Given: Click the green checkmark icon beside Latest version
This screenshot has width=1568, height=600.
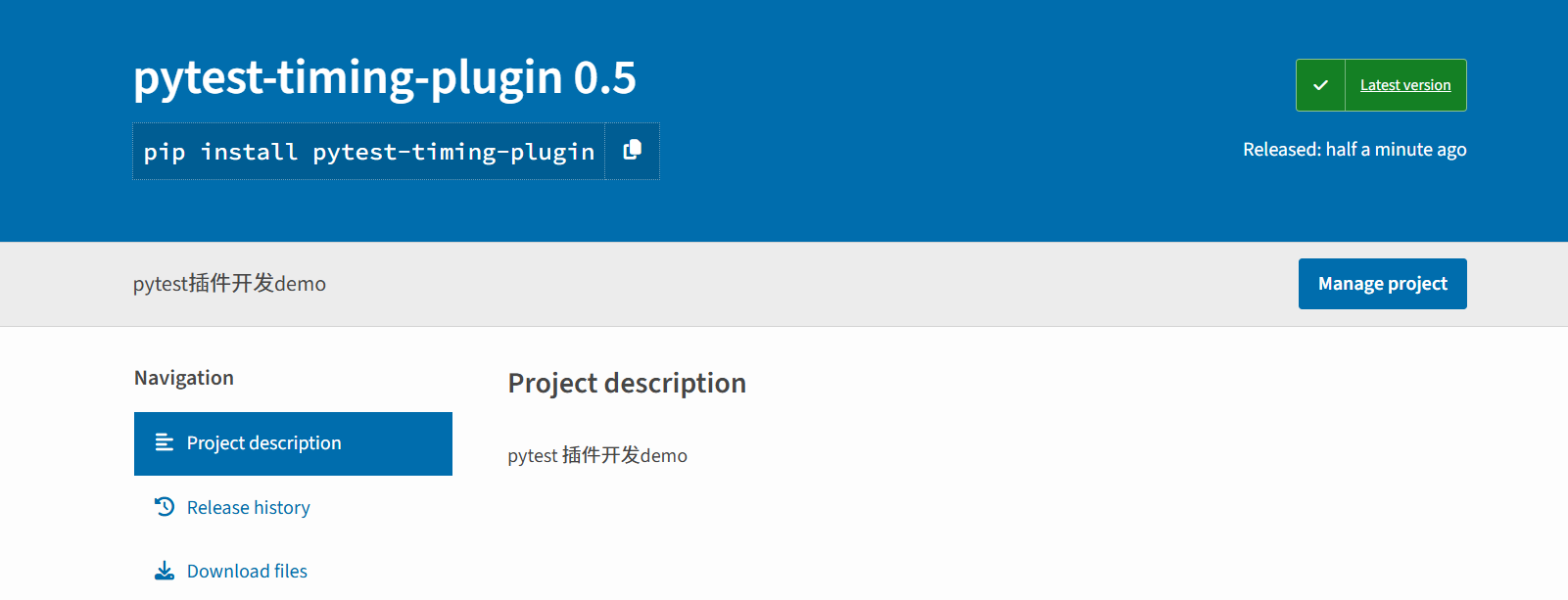Looking at the screenshot, I should tap(1320, 85).
